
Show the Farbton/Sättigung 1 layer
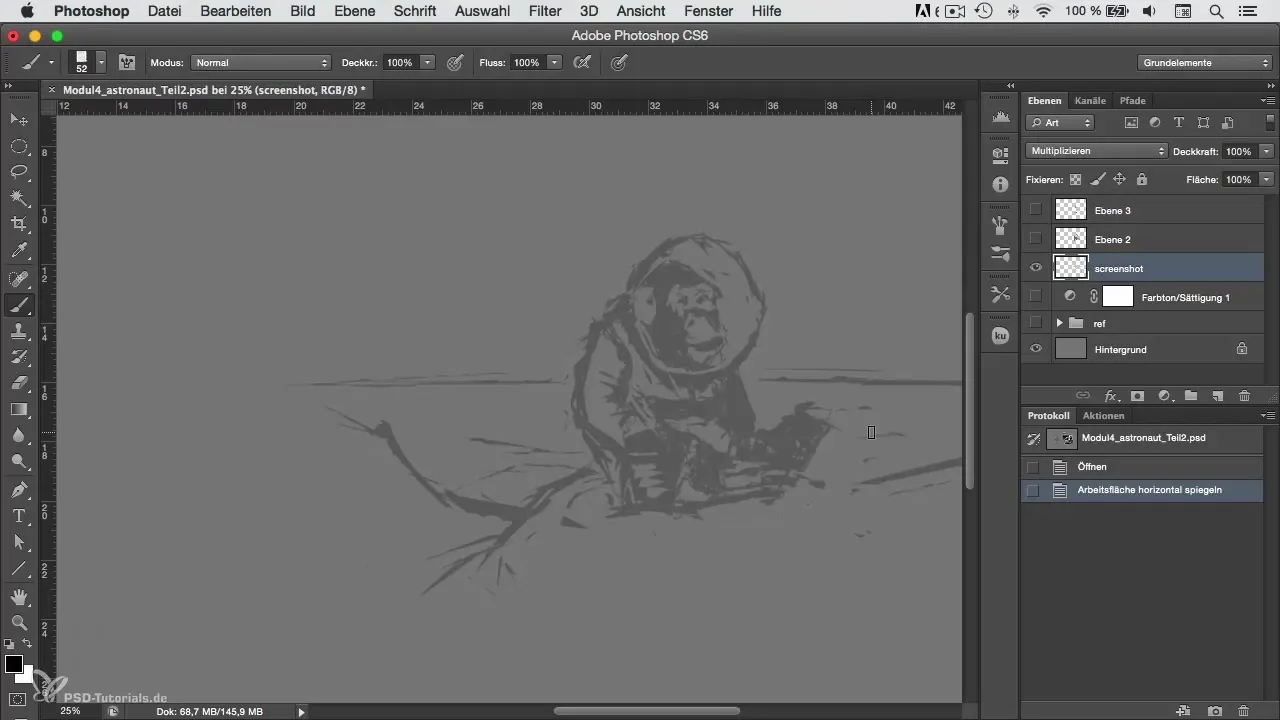click(1035, 297)
